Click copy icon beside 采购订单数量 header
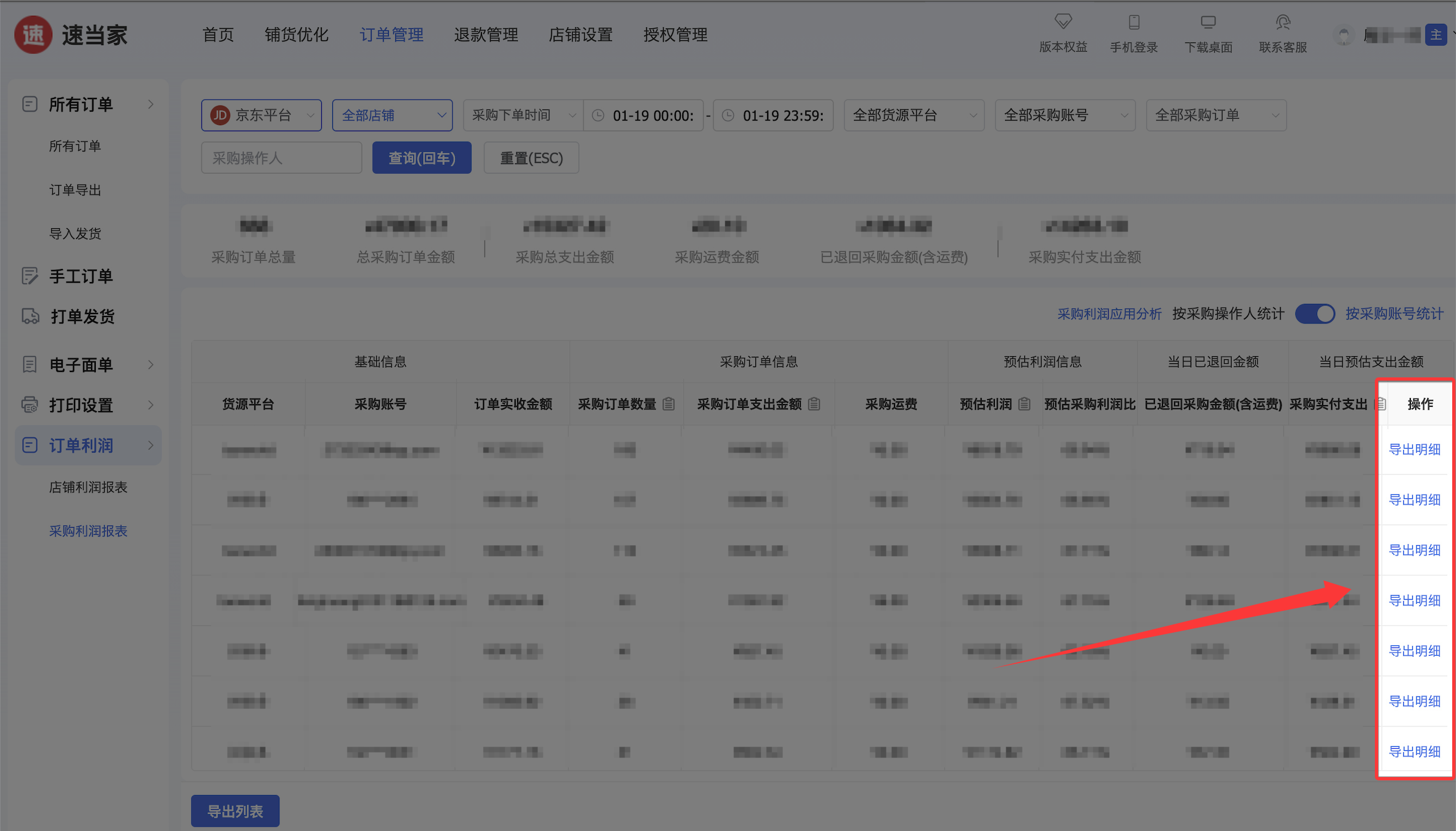This screenshot has width=1456, height=831. click(x=669, y=404)
